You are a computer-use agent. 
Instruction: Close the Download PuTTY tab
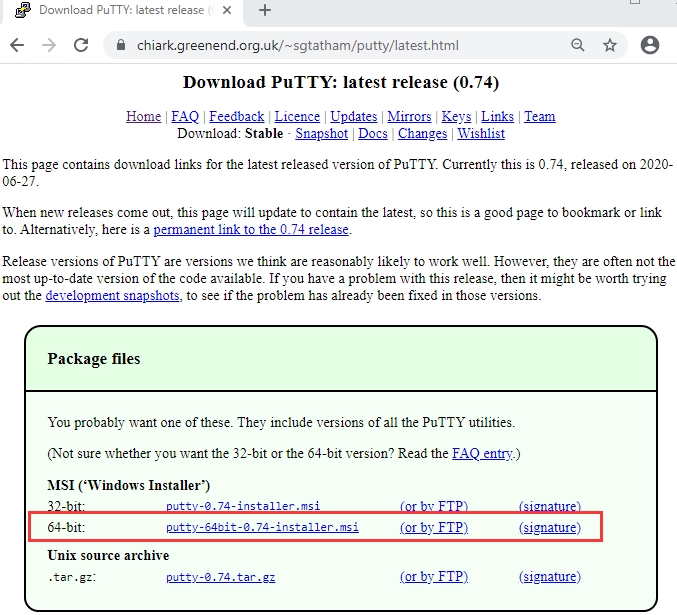click(x=227, y=10)
